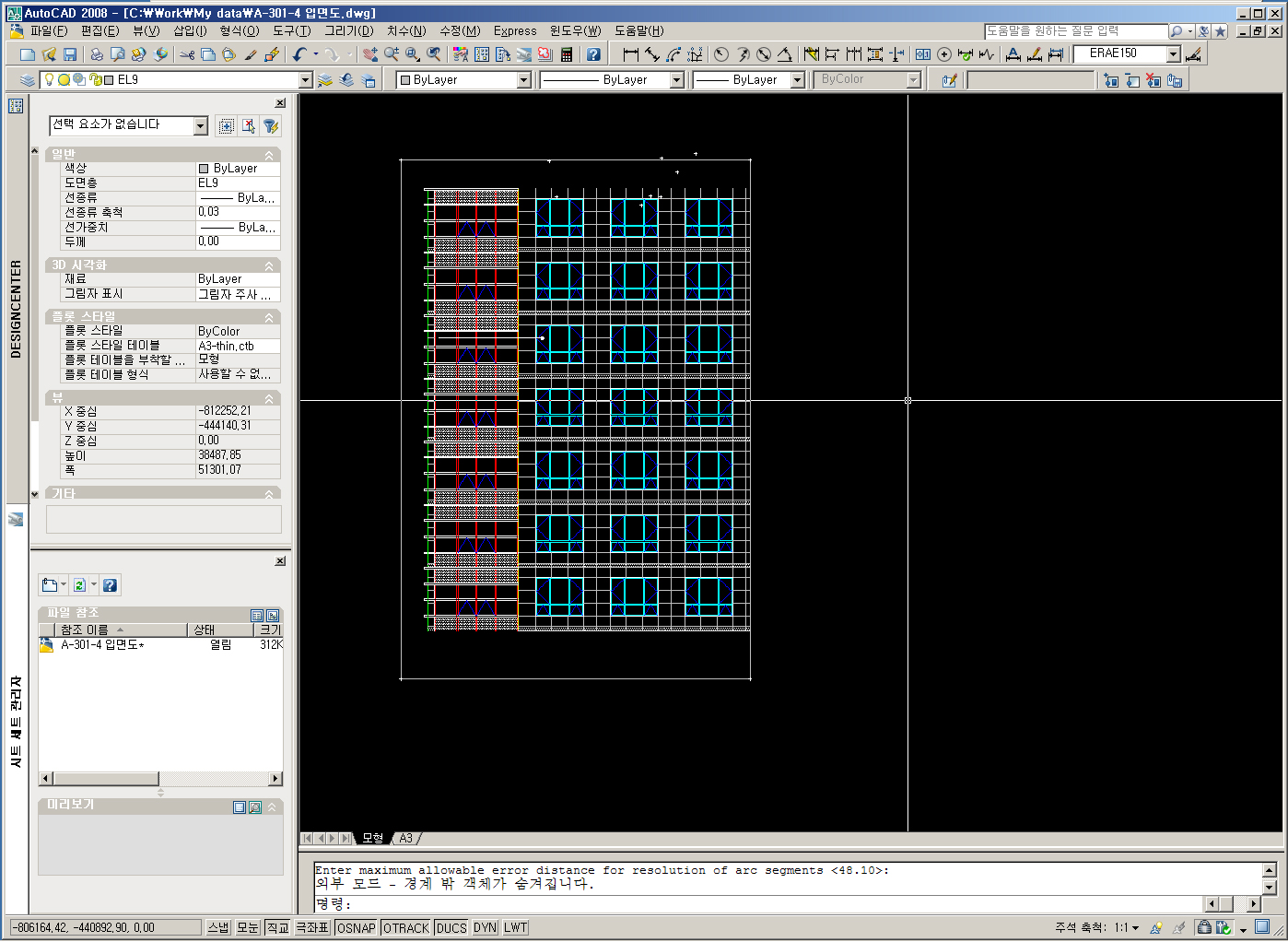
Task: Click the Quick Select funnel icon
Action: click(271, 126)
